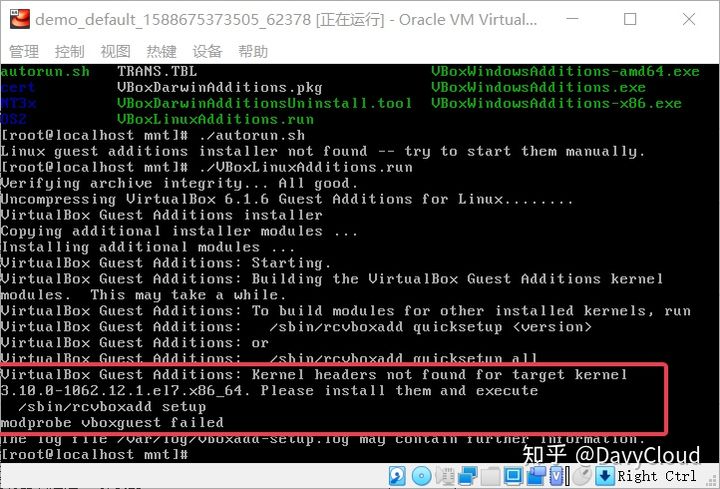Click the 'Verifying archive integrity... All good.' line
720x489 pixels.
(179, 184)
